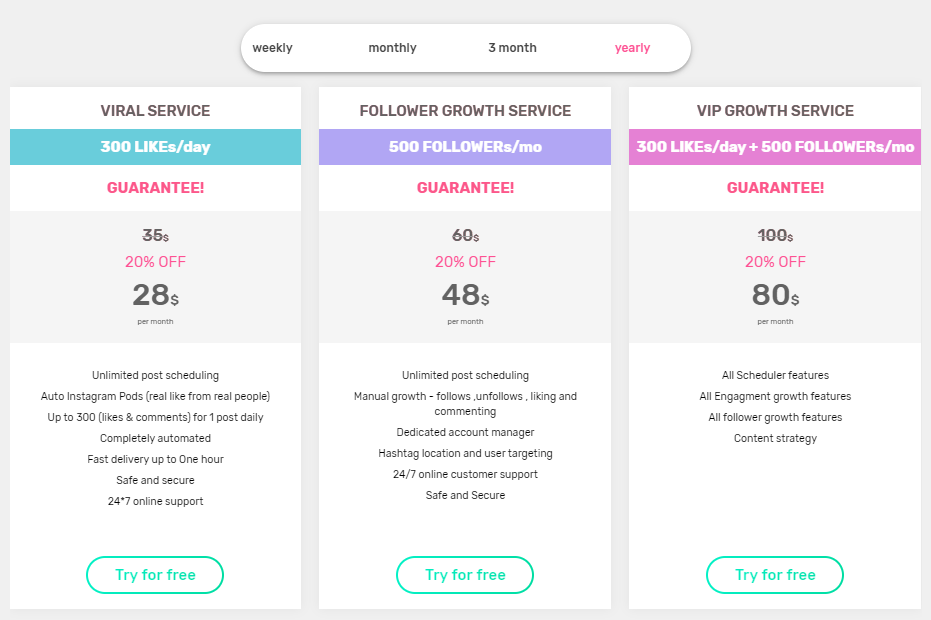Click the 80$ per month price
This screenshot has width=931, height=620.
pyautogui.click(x=775, y=295)
